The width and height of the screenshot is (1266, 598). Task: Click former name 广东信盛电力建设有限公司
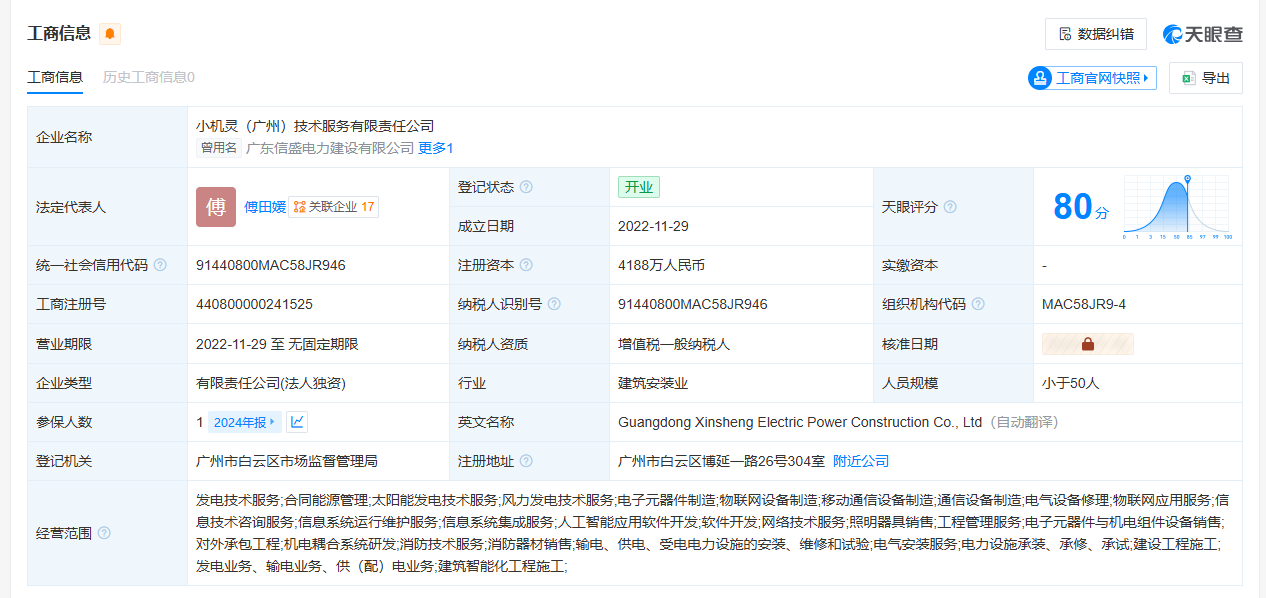tap(330, 148)
